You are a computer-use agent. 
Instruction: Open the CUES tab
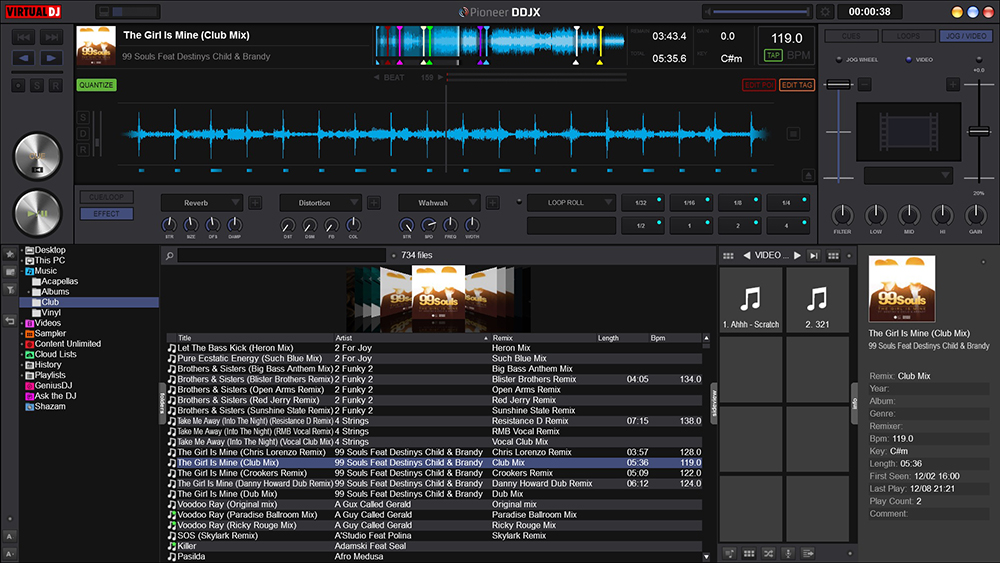[x=851, y=36]
